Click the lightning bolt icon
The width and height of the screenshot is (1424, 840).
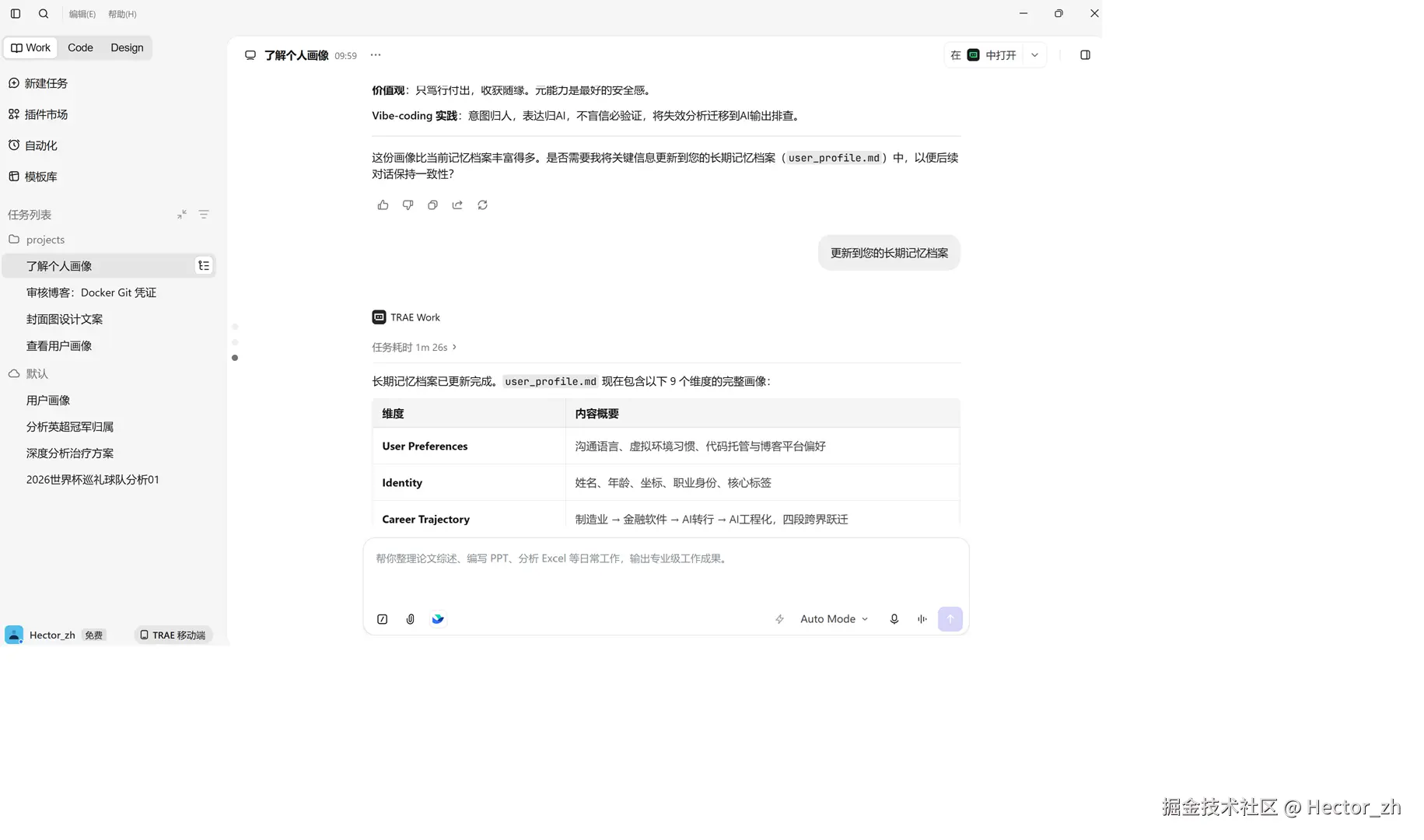[x=779, y=619]
